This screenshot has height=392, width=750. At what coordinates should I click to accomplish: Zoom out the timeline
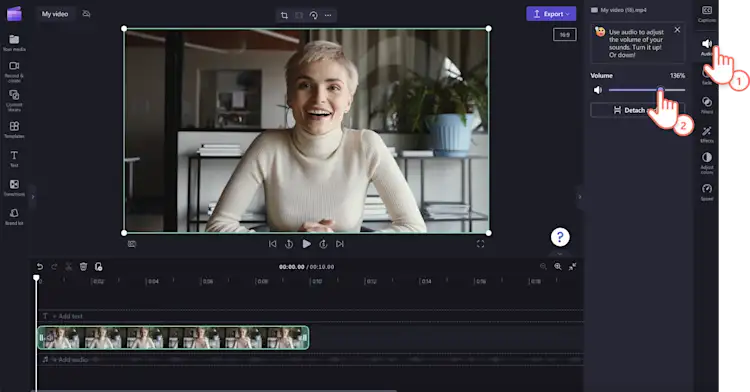543,267
